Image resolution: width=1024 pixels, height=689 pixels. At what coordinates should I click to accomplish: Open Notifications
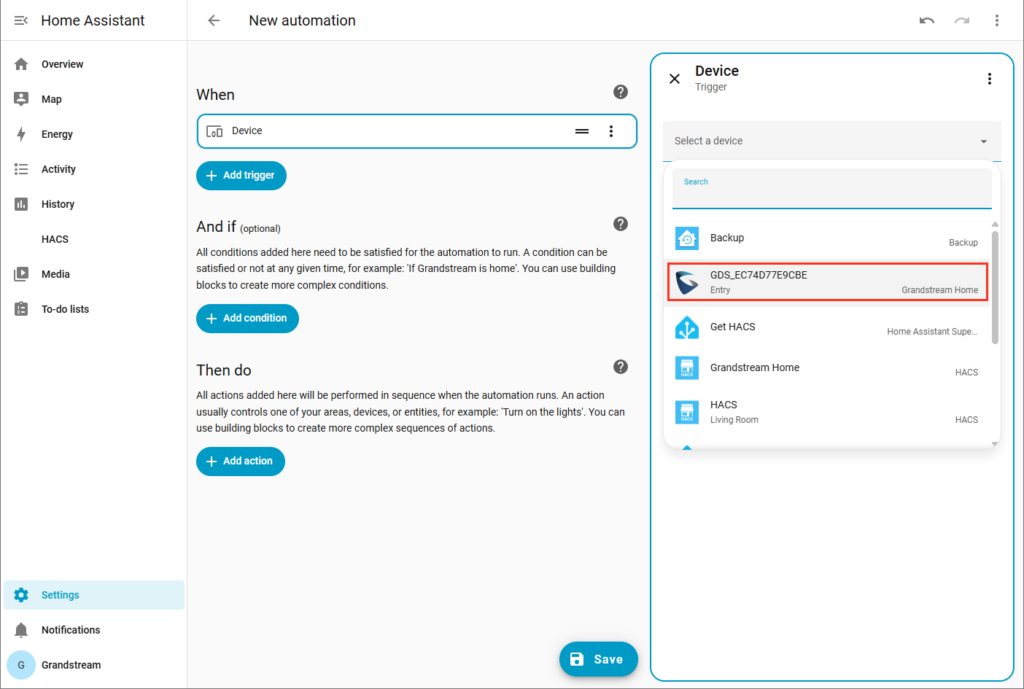pyautogui.click(x=94, y=630)
